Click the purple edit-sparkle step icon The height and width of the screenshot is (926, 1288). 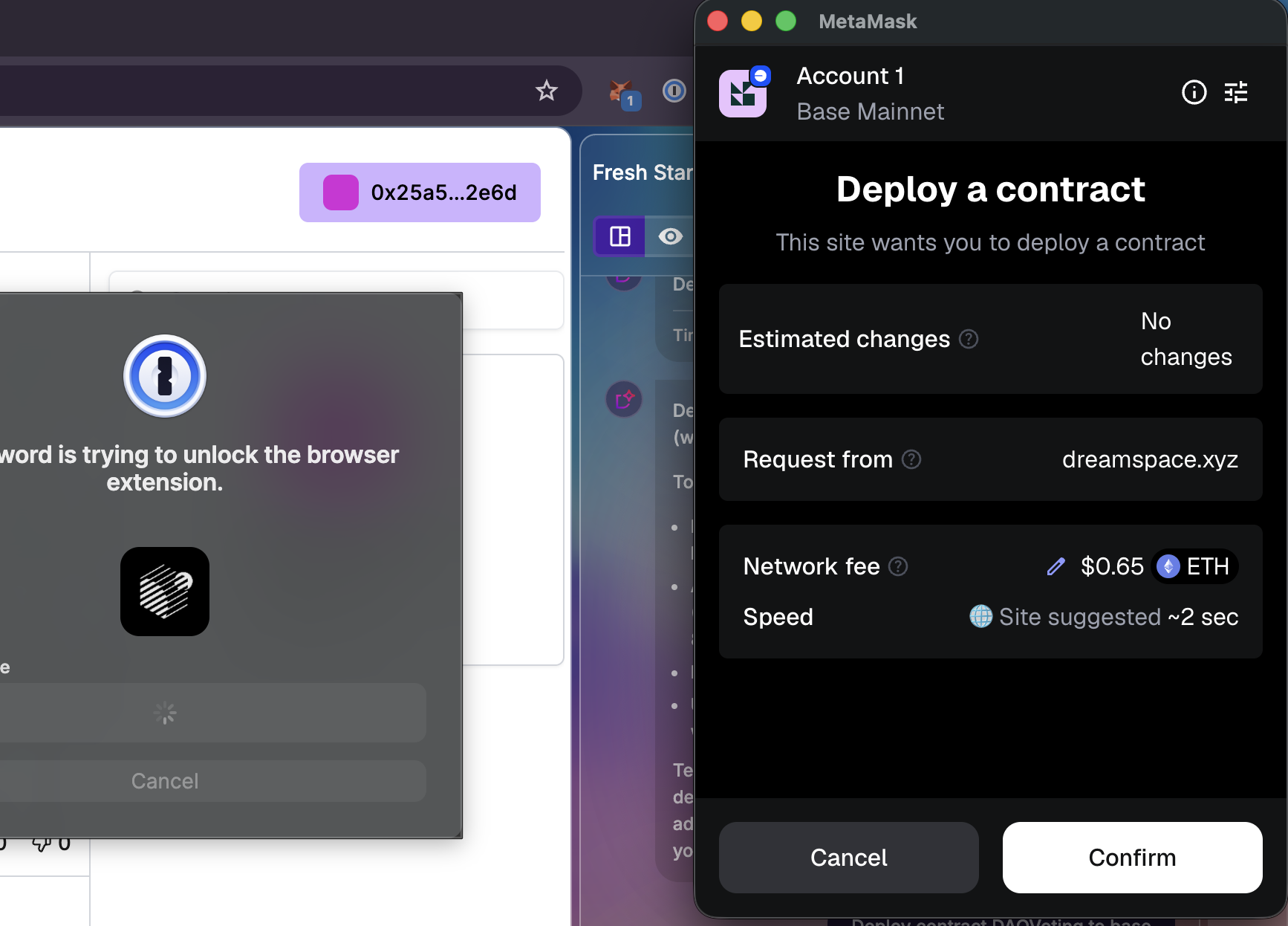coord(624,399)
